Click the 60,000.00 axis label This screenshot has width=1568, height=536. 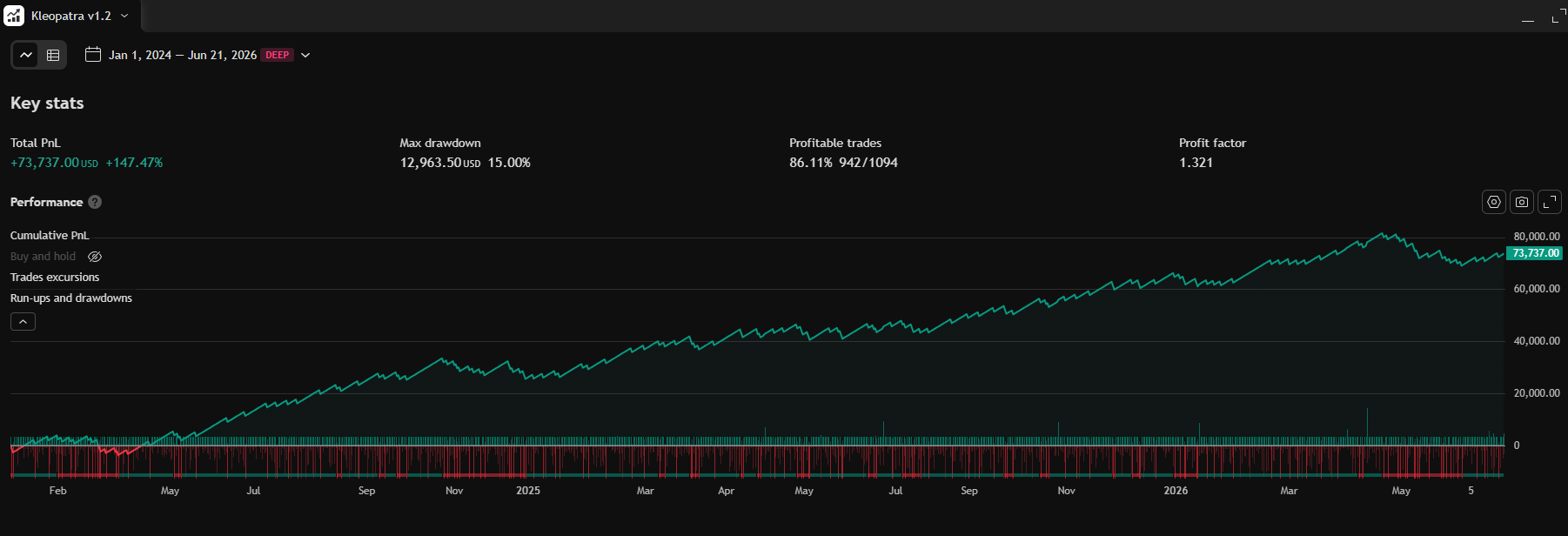pyautogui.click(x=1537, y=289)
